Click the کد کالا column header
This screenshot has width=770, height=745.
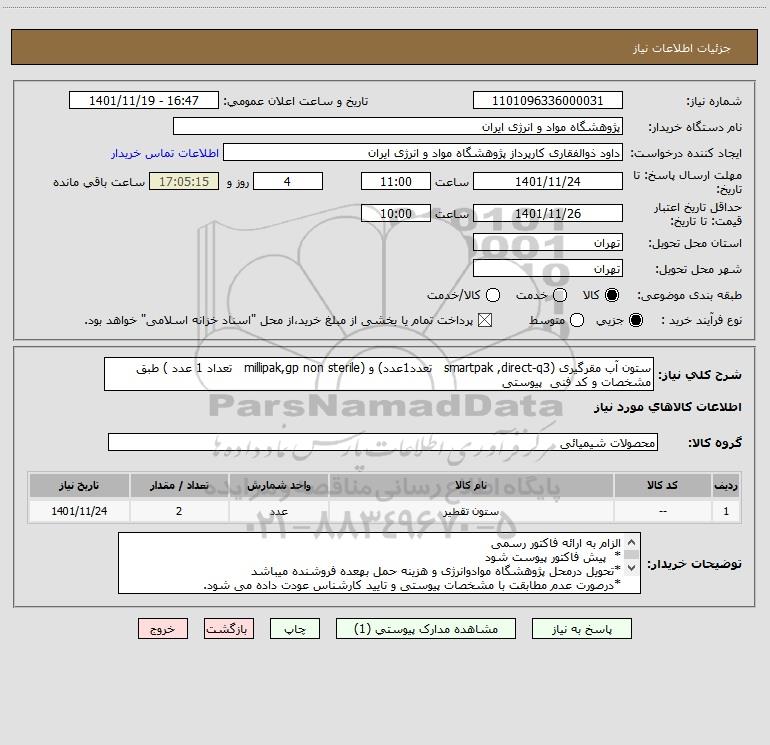coord(662,485)
